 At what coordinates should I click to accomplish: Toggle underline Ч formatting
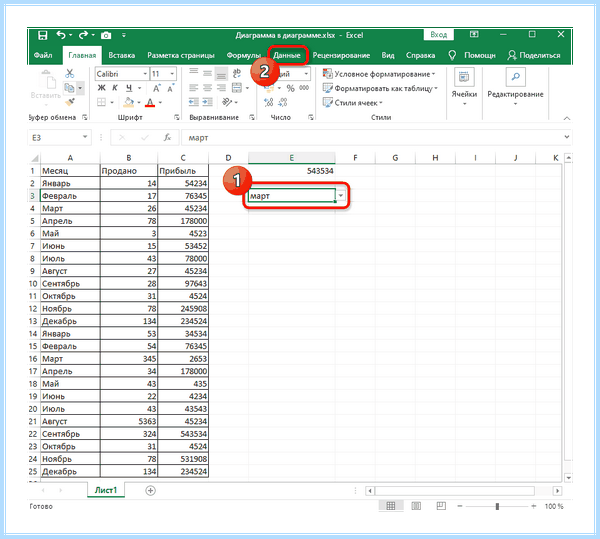(x=129, y=88)
